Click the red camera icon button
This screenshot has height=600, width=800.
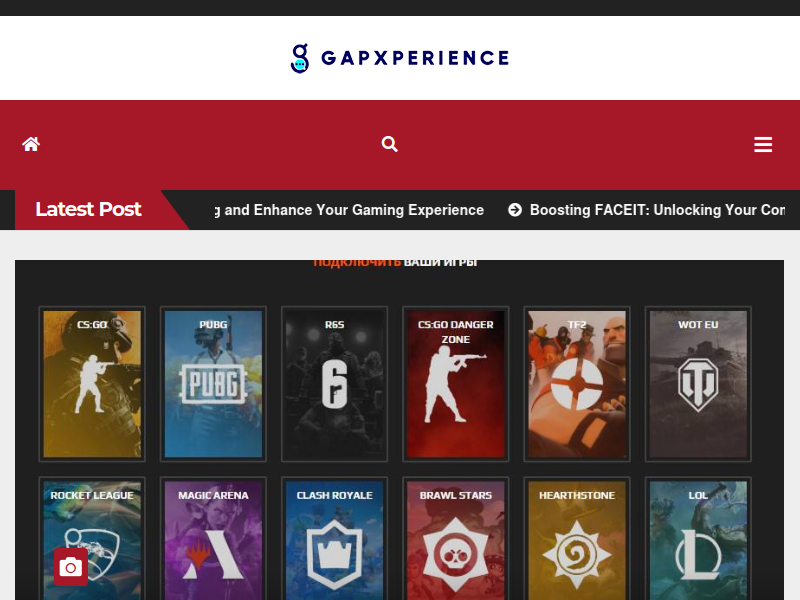71,567
